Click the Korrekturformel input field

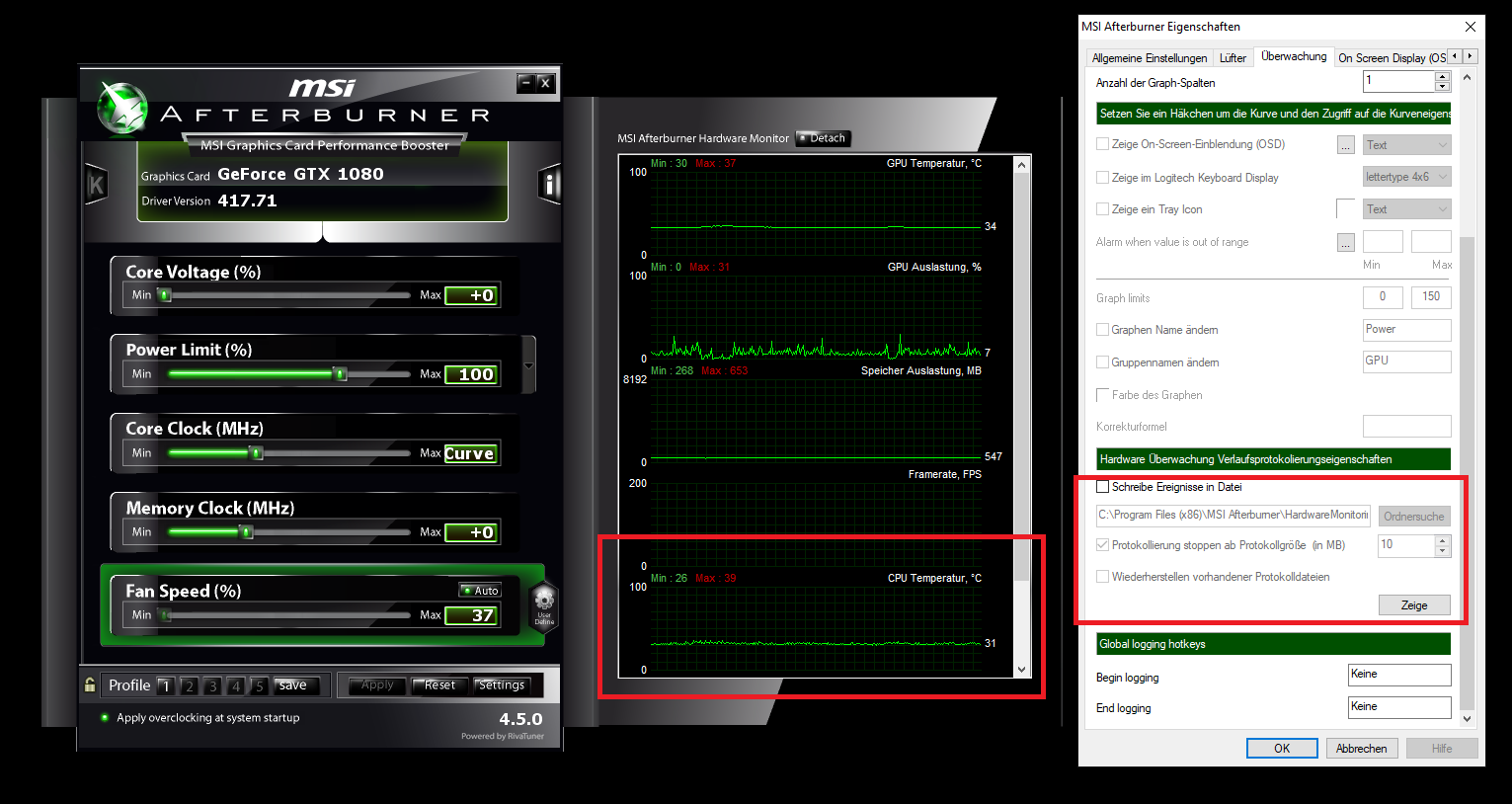pos(1406,427)
